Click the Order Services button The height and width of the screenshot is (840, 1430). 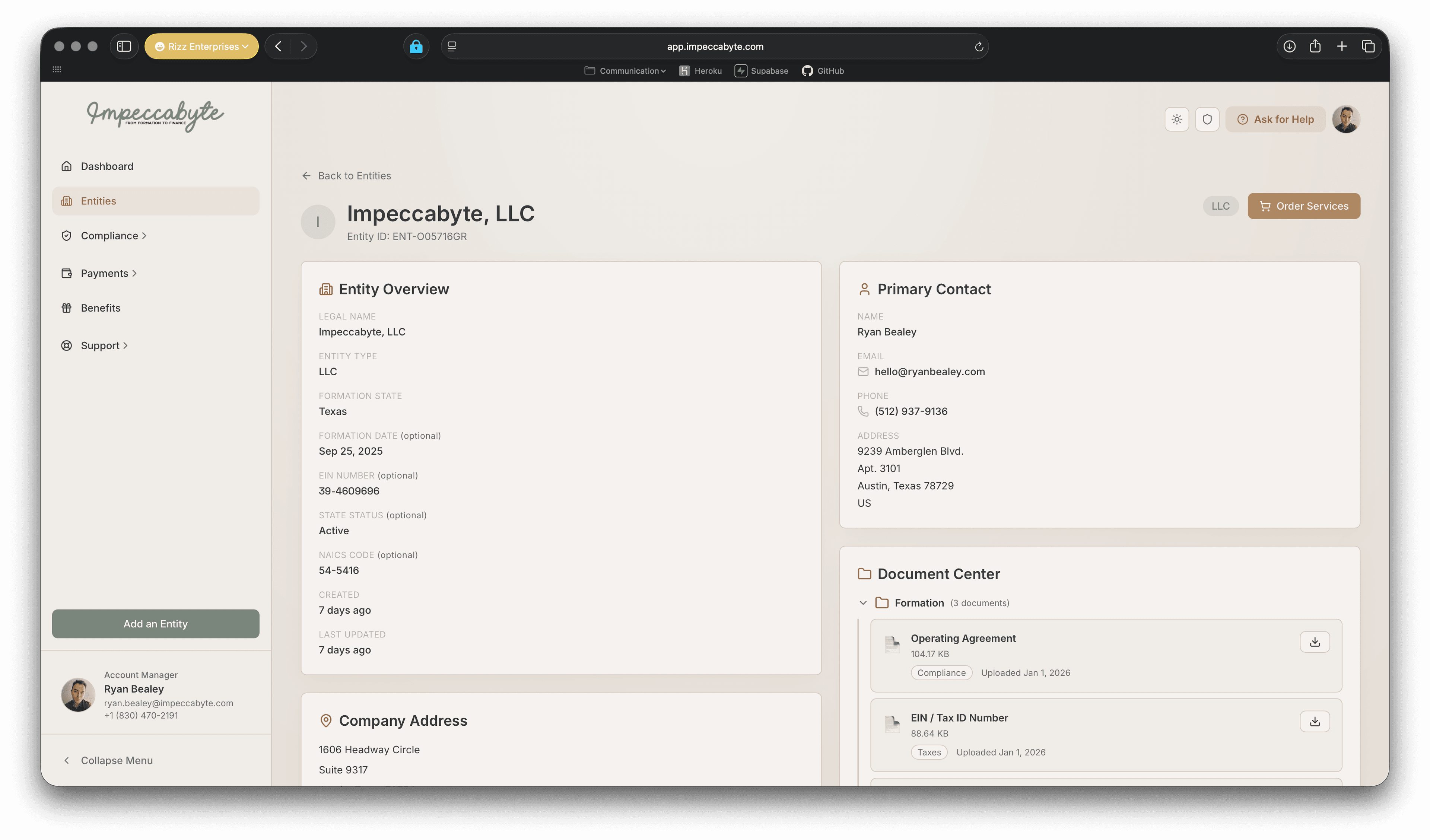pyautogui.click(x=1303, y=206)
